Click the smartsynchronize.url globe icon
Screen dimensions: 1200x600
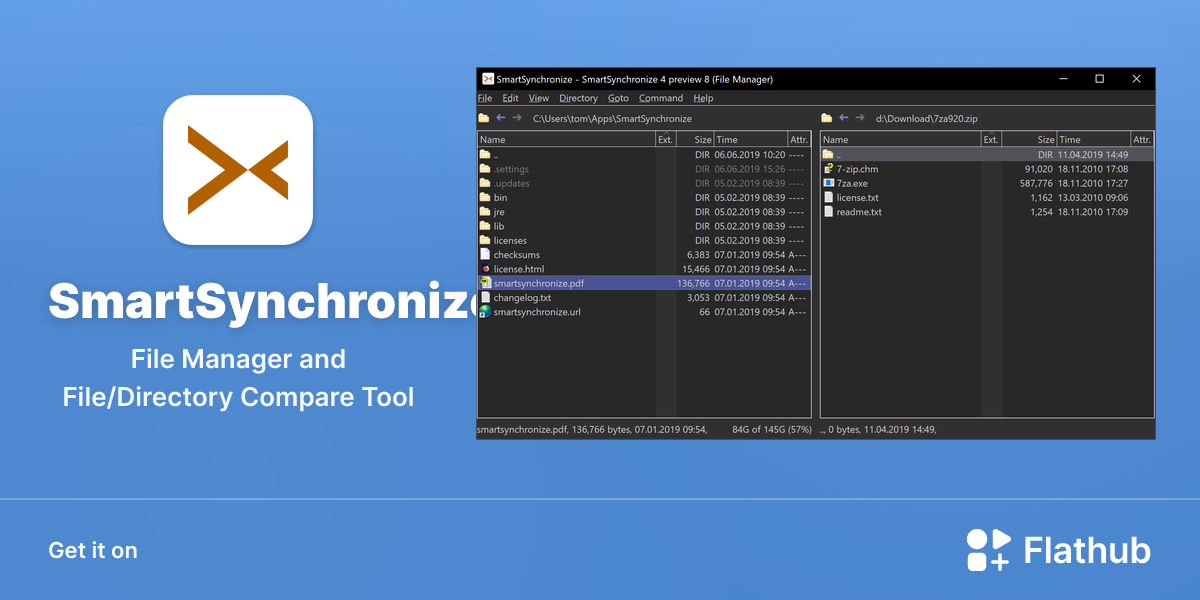[x=485, y=312]
